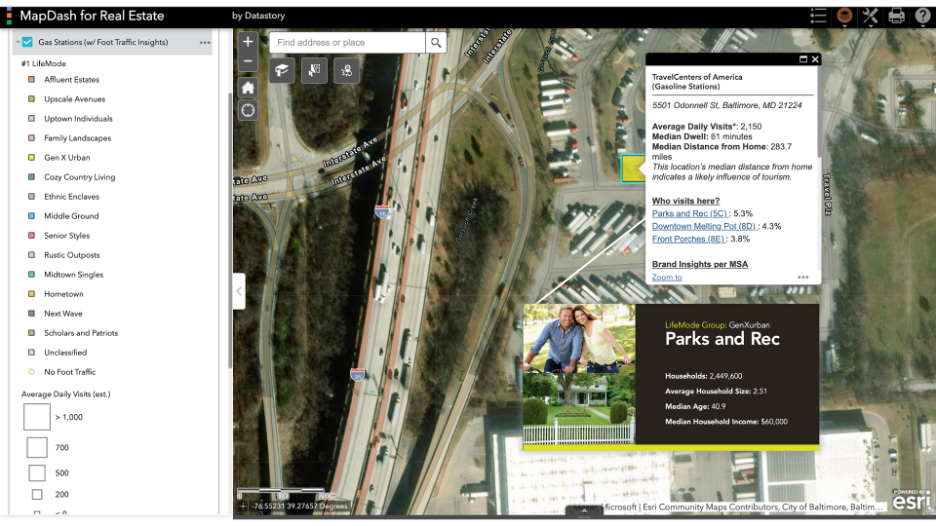Click Gen X Urban yellow swatch
Screen dimensions: 936x526
[x=32, y=158]
